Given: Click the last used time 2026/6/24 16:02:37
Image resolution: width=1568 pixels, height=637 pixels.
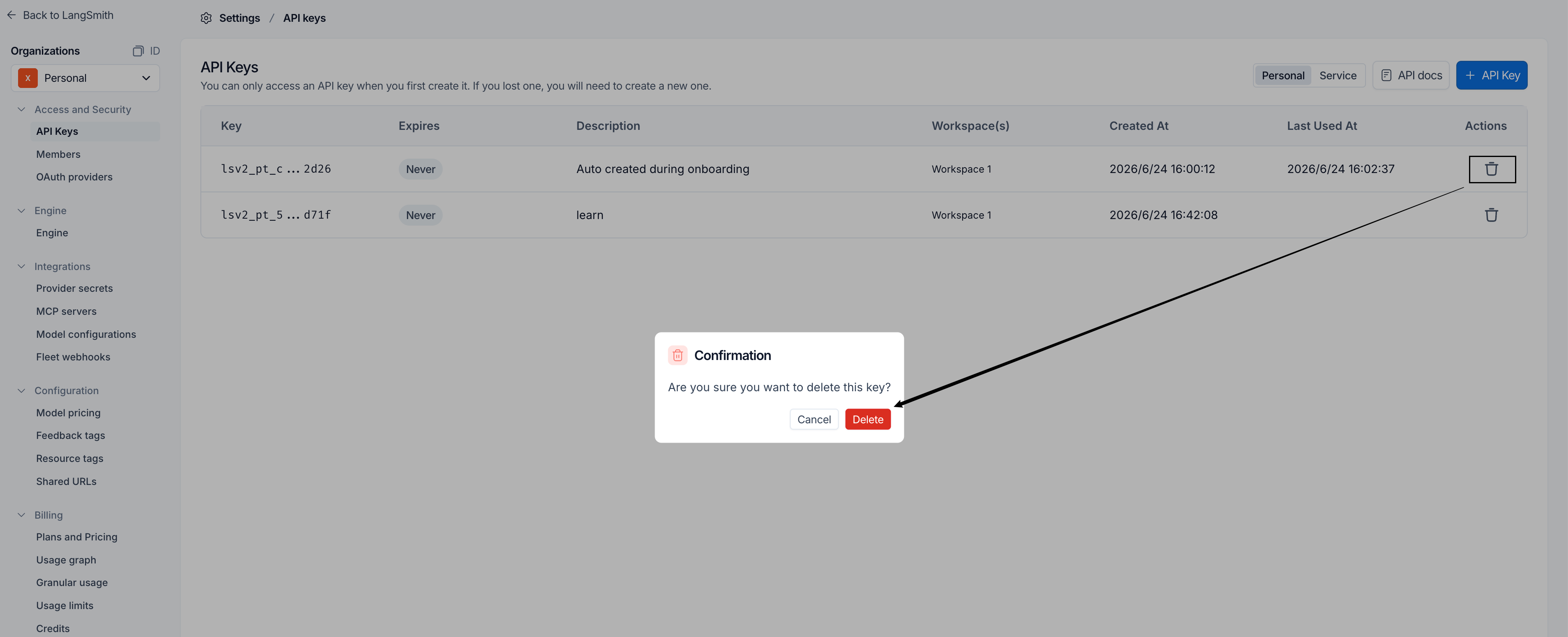Looking at the screenshot, I should (1340, 169).
